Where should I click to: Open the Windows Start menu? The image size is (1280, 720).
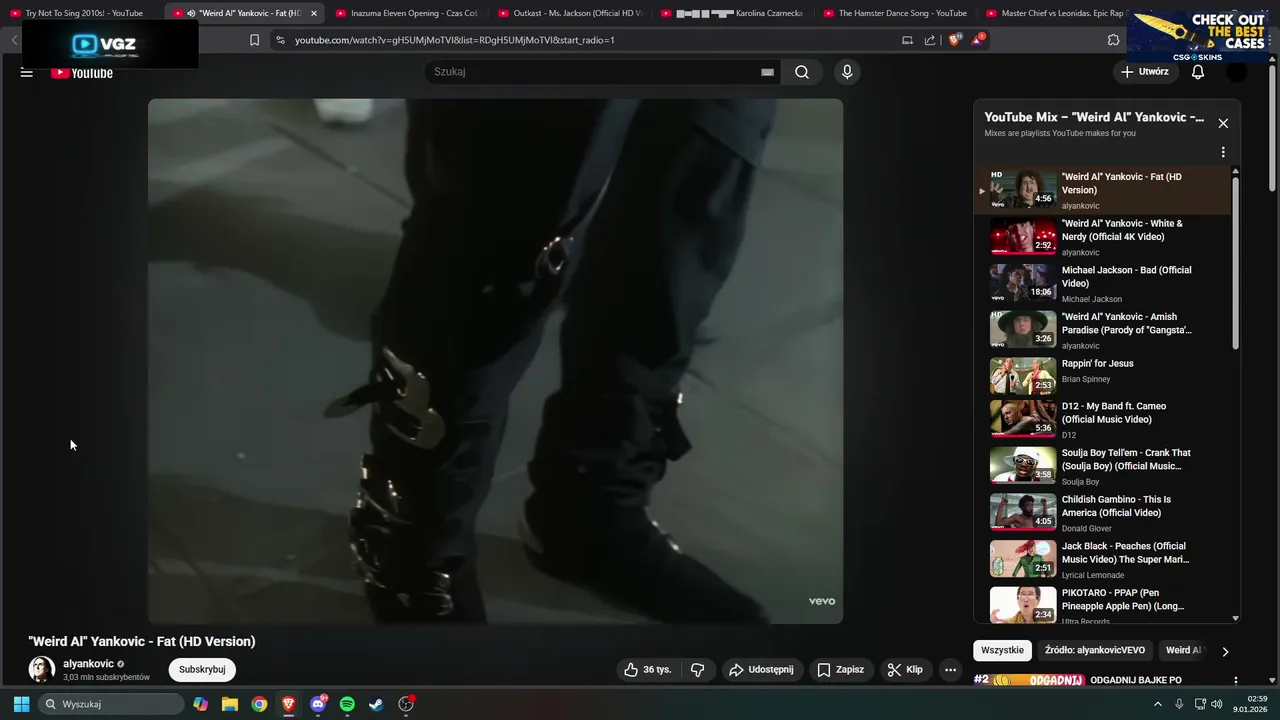21,704
